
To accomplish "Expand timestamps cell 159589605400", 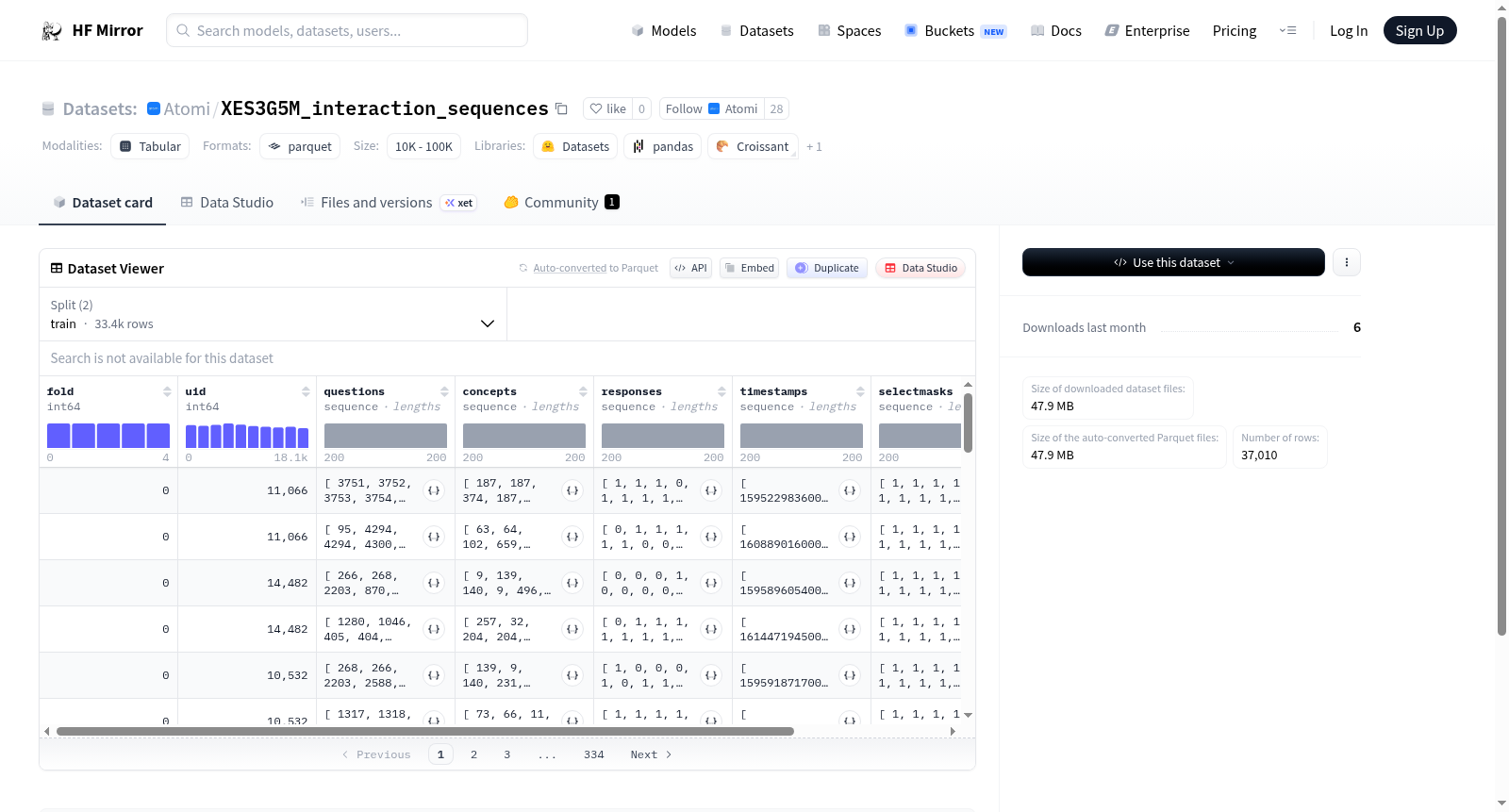I will (x=850, y=583).
